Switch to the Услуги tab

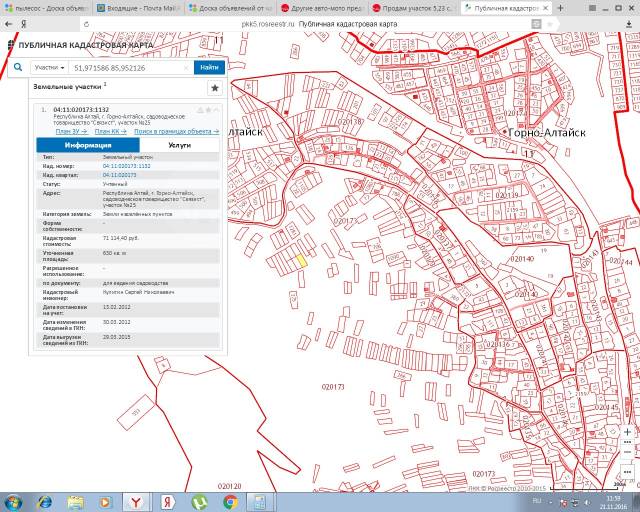click(179, 145)
